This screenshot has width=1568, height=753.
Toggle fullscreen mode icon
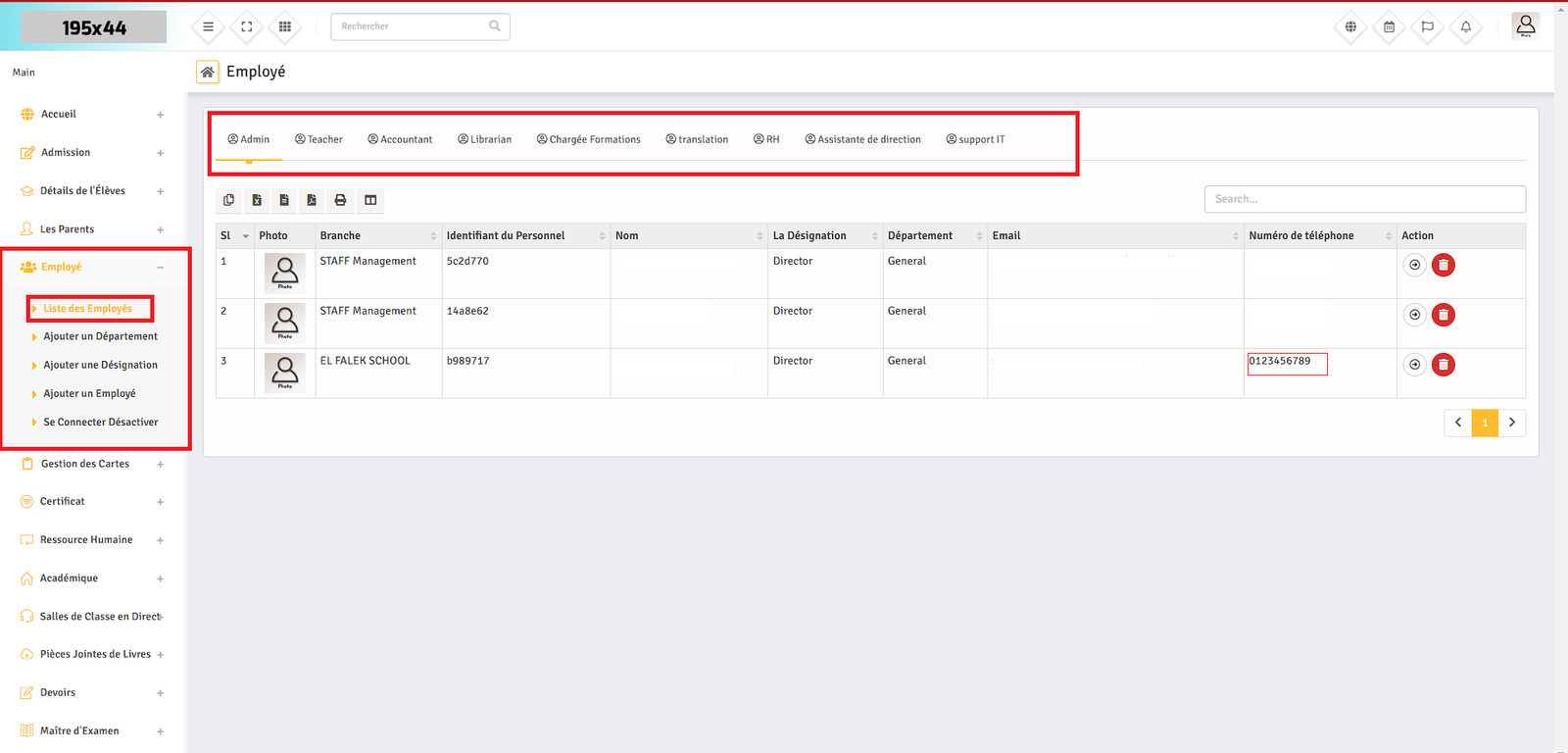(247, 26)
